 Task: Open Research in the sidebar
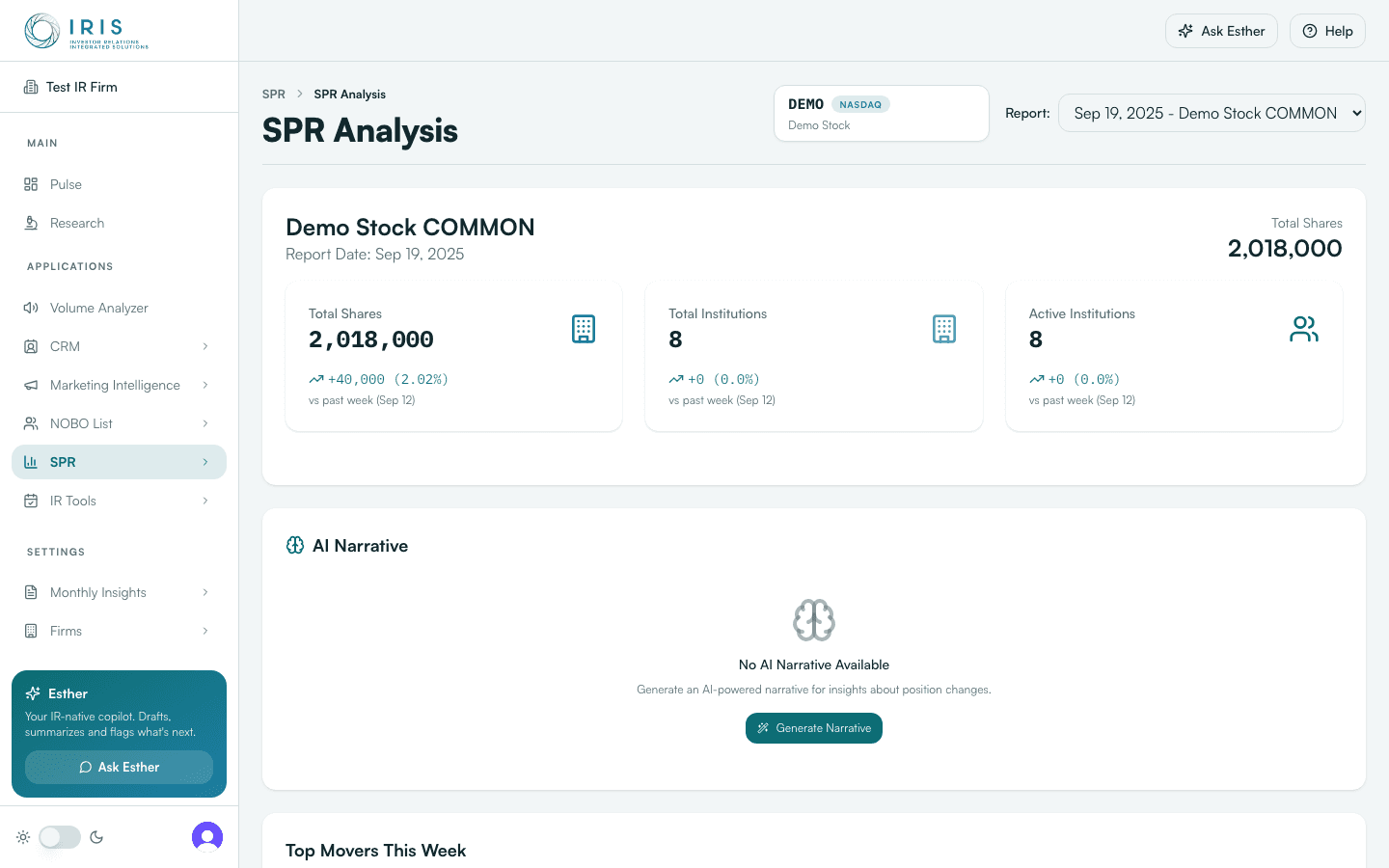tap(119, 223)
